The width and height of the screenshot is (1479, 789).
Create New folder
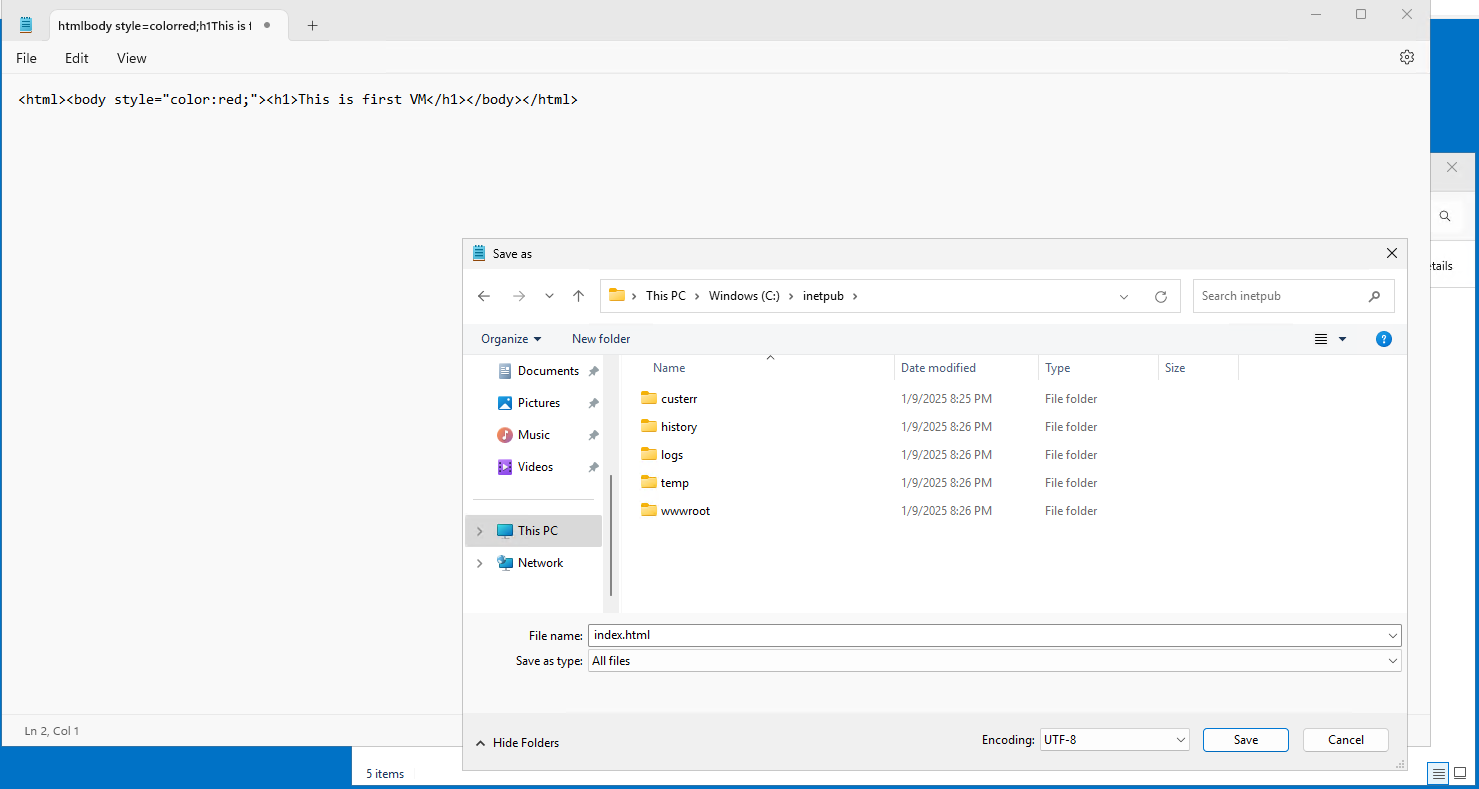601,339
